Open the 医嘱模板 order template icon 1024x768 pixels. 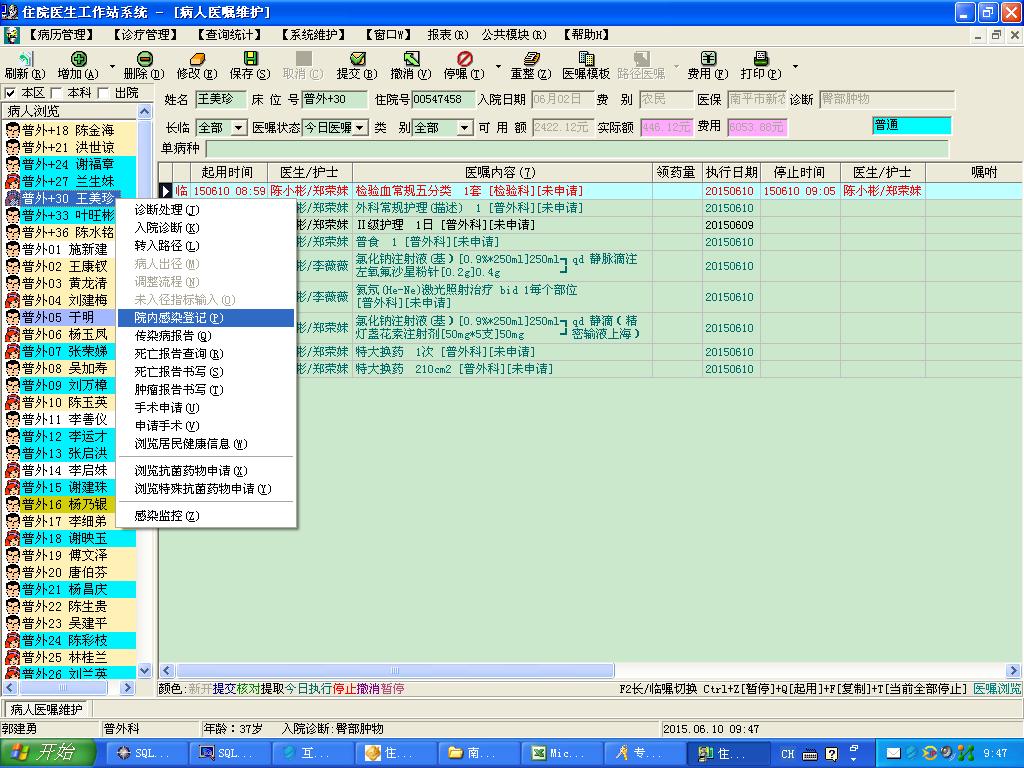[586, 59]
